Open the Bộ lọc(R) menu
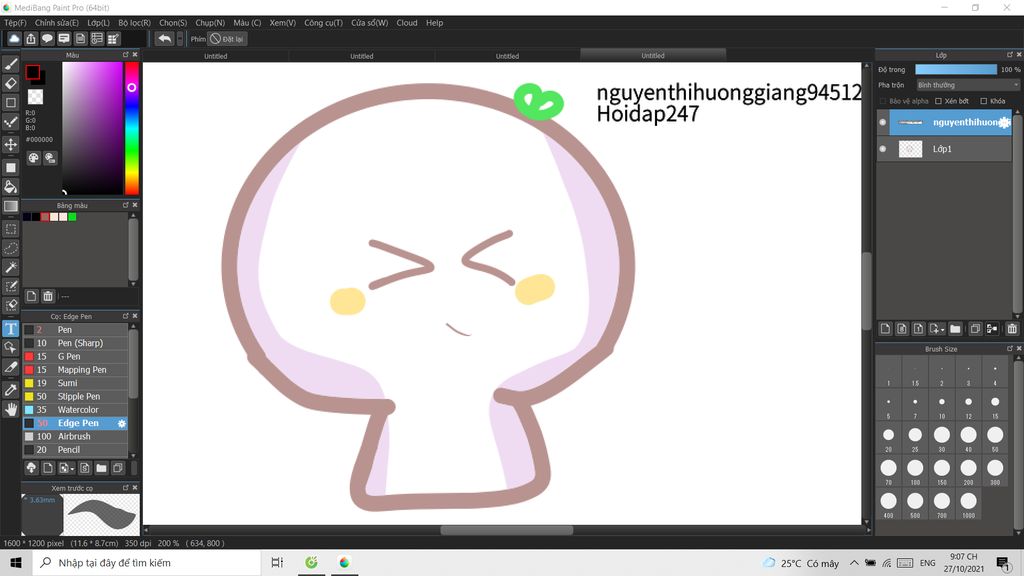1024x576 pixels. (x=134, y=23)
